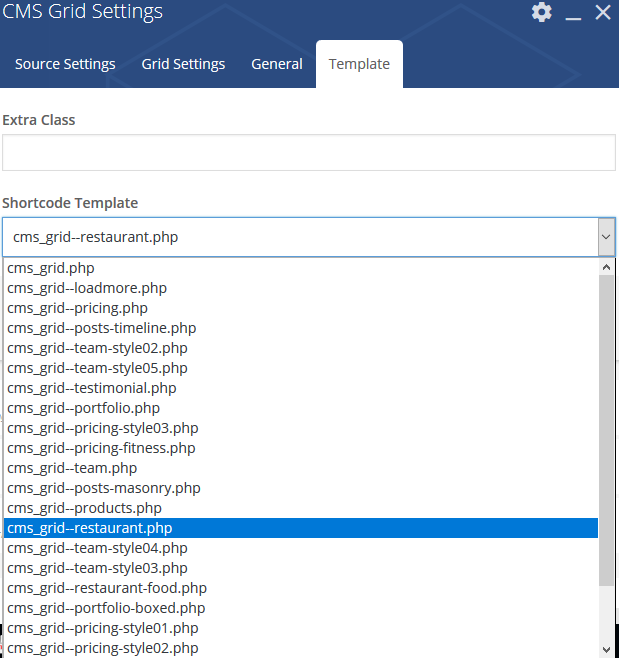The width and height of the screenshot is (619, 658).
Task: Pick cms_grid--portfolio.php template
Action: point(83,408)
